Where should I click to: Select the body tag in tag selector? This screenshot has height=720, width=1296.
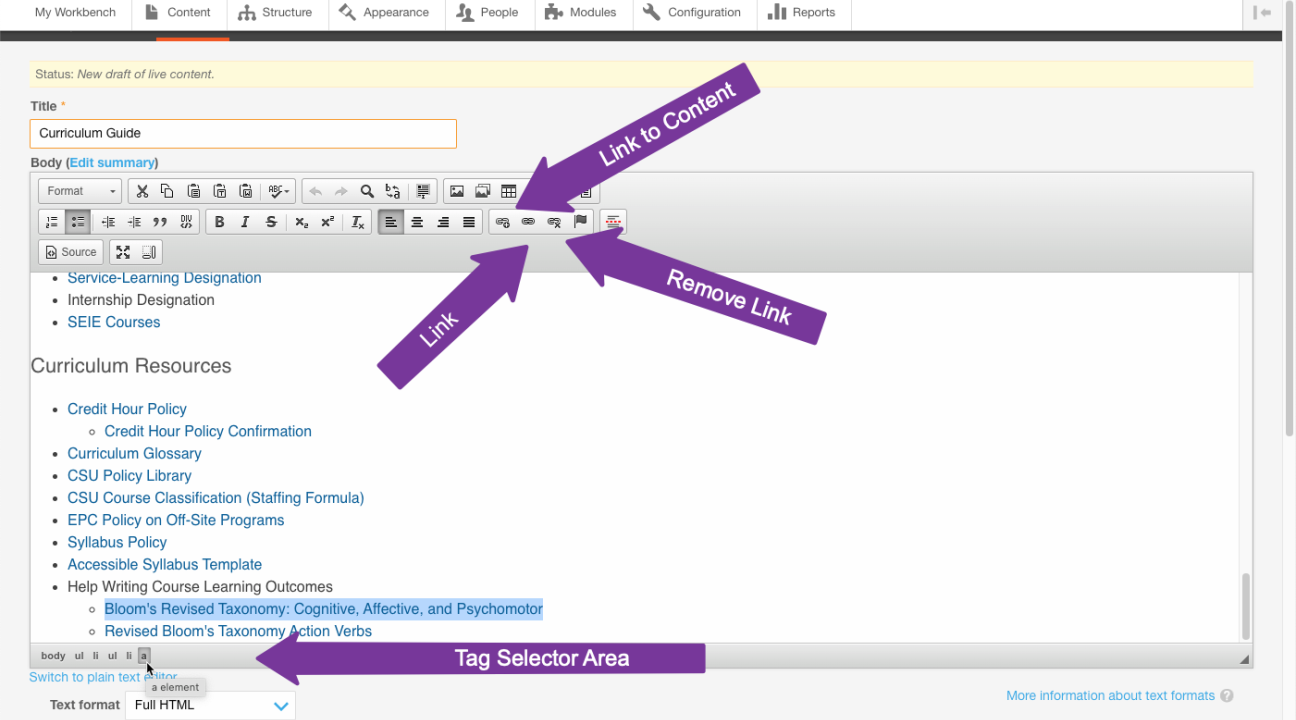(x=53, y=656)
